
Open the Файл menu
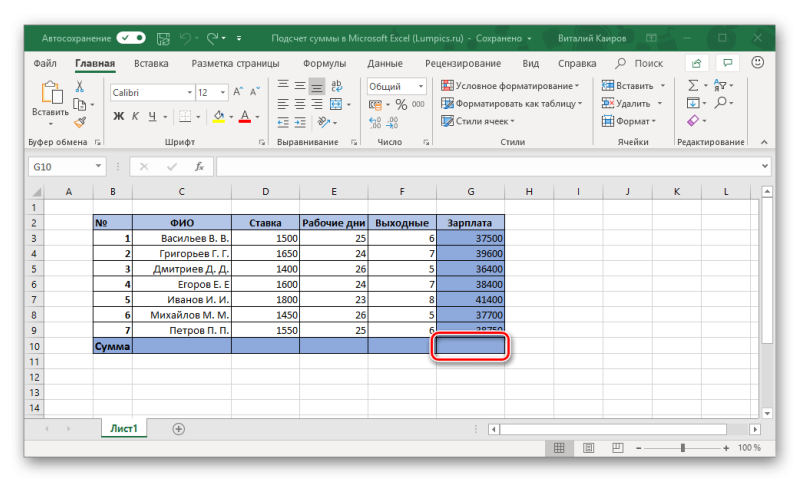[45, 63]
